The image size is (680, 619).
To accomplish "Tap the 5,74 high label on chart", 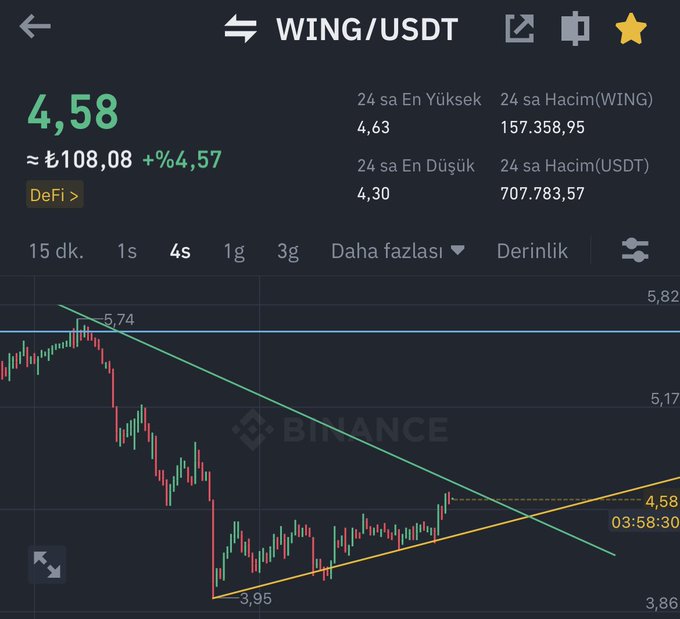I will 119,320.
